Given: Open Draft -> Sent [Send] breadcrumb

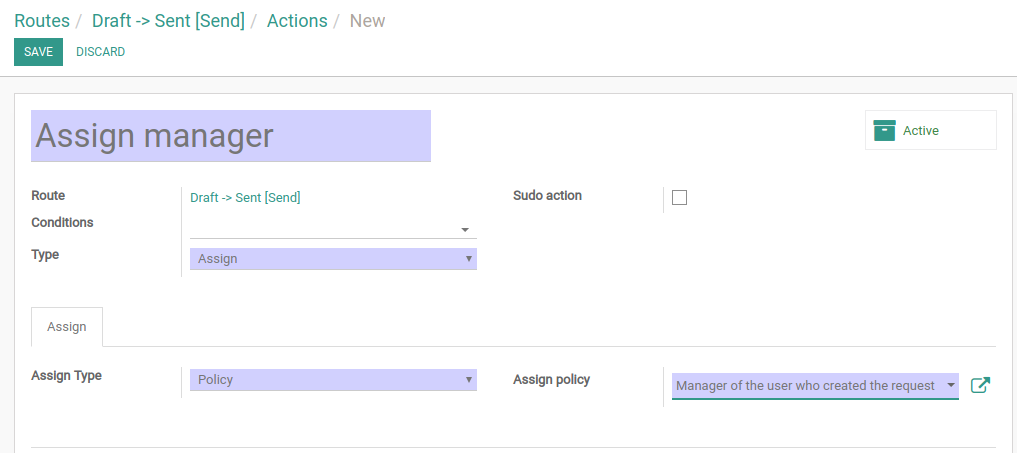Looking at the screenshot, I should (x=168, y=21).
